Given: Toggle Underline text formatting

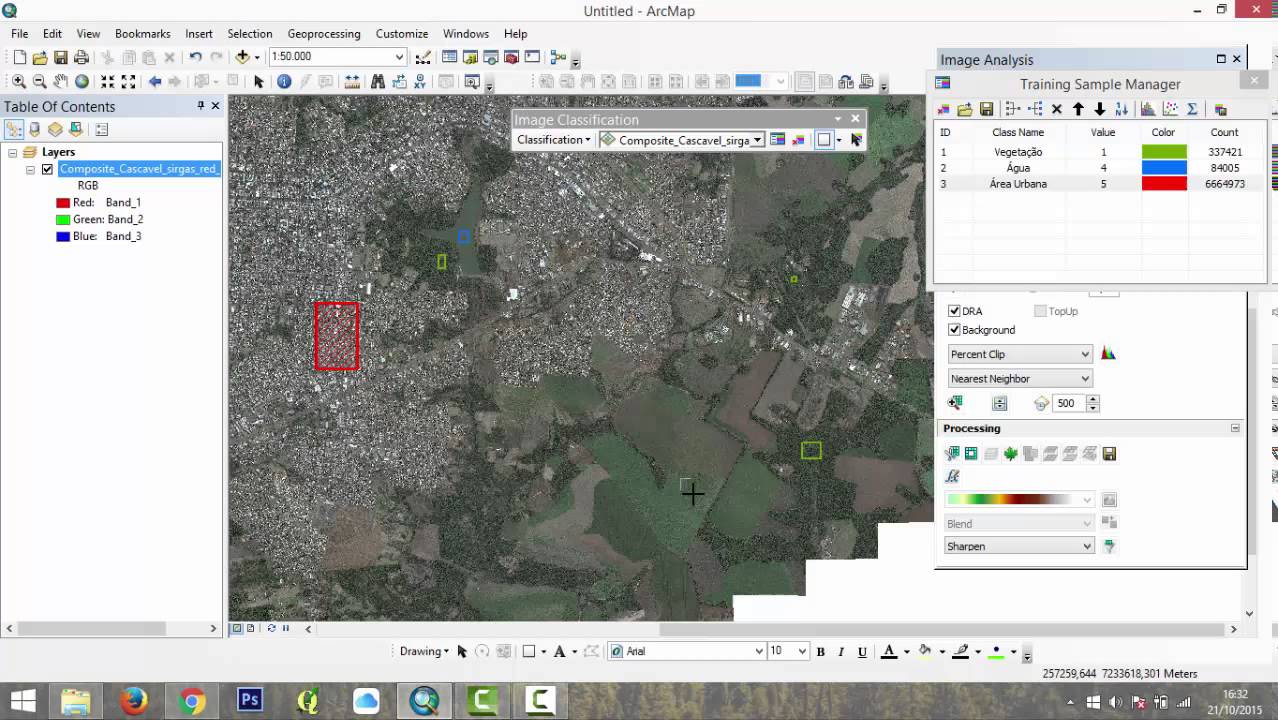Looking at the screenshot, I should tap(862, 651).
